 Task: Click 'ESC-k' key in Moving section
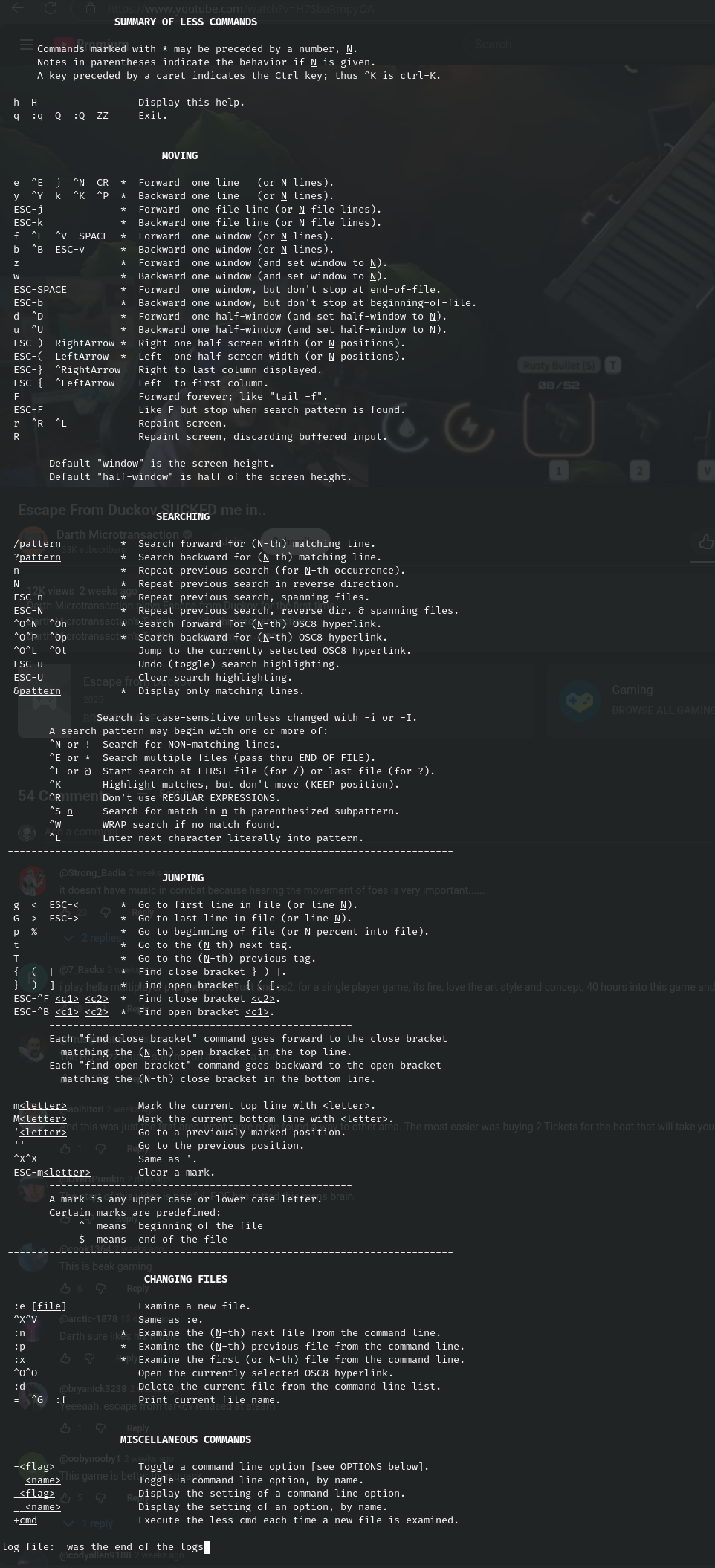(x=28, y=222)
